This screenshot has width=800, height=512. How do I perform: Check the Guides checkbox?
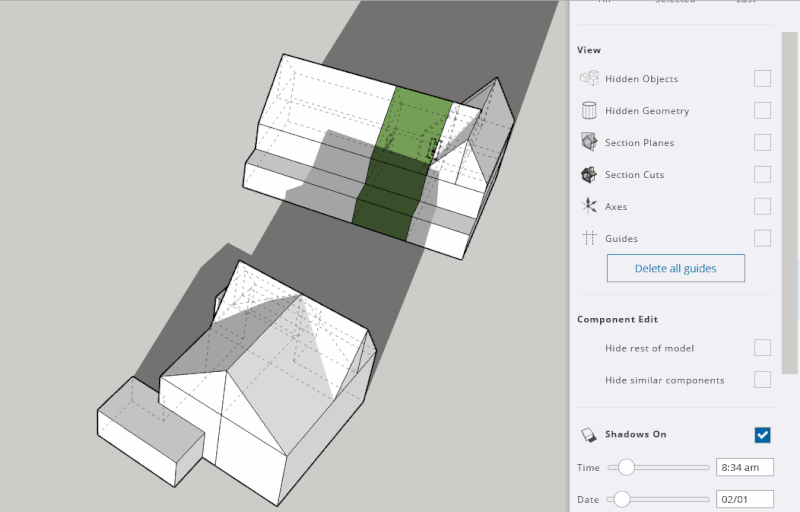[x=762, y=238]
